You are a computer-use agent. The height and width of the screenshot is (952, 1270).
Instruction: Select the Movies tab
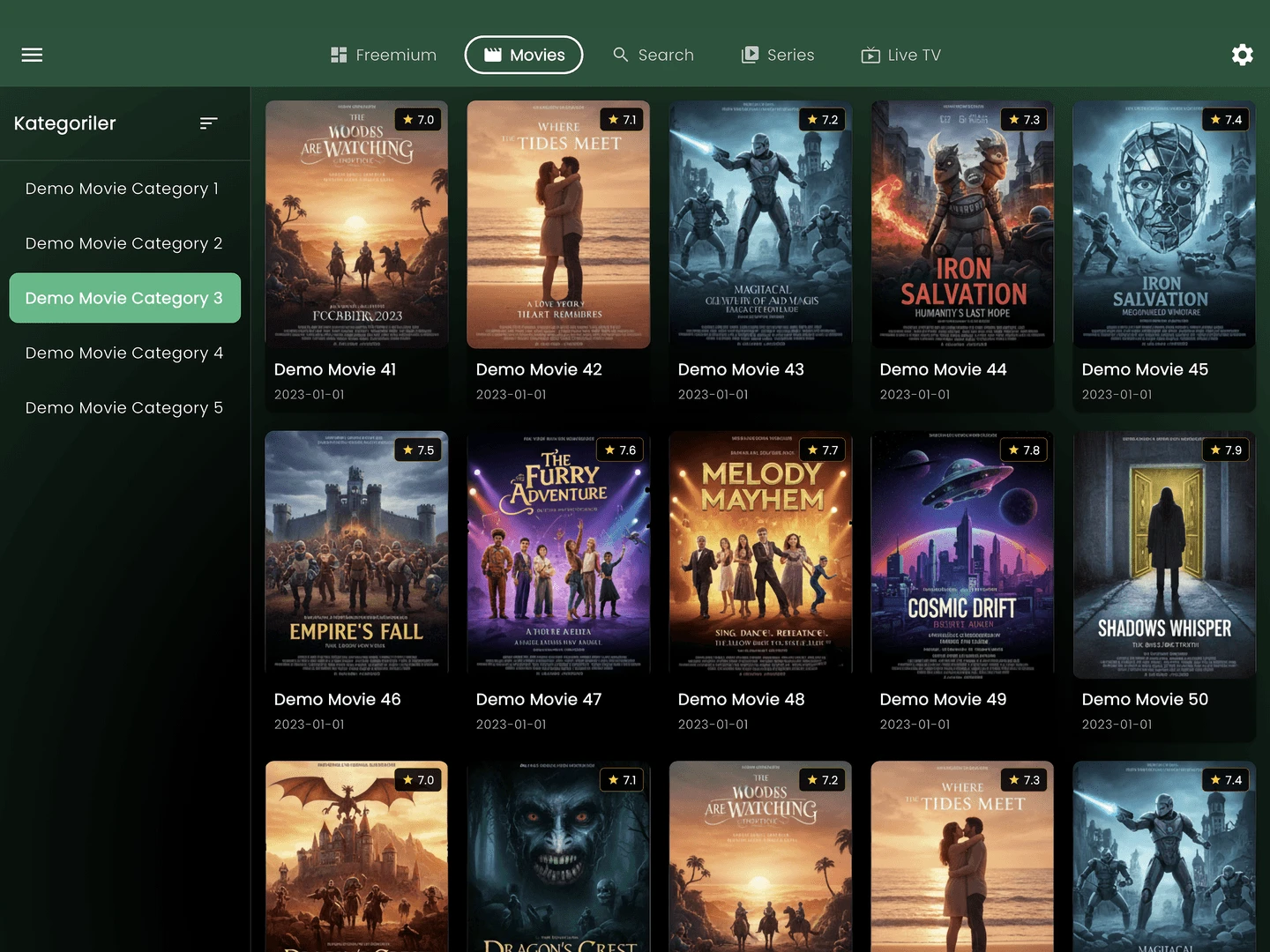524,55
